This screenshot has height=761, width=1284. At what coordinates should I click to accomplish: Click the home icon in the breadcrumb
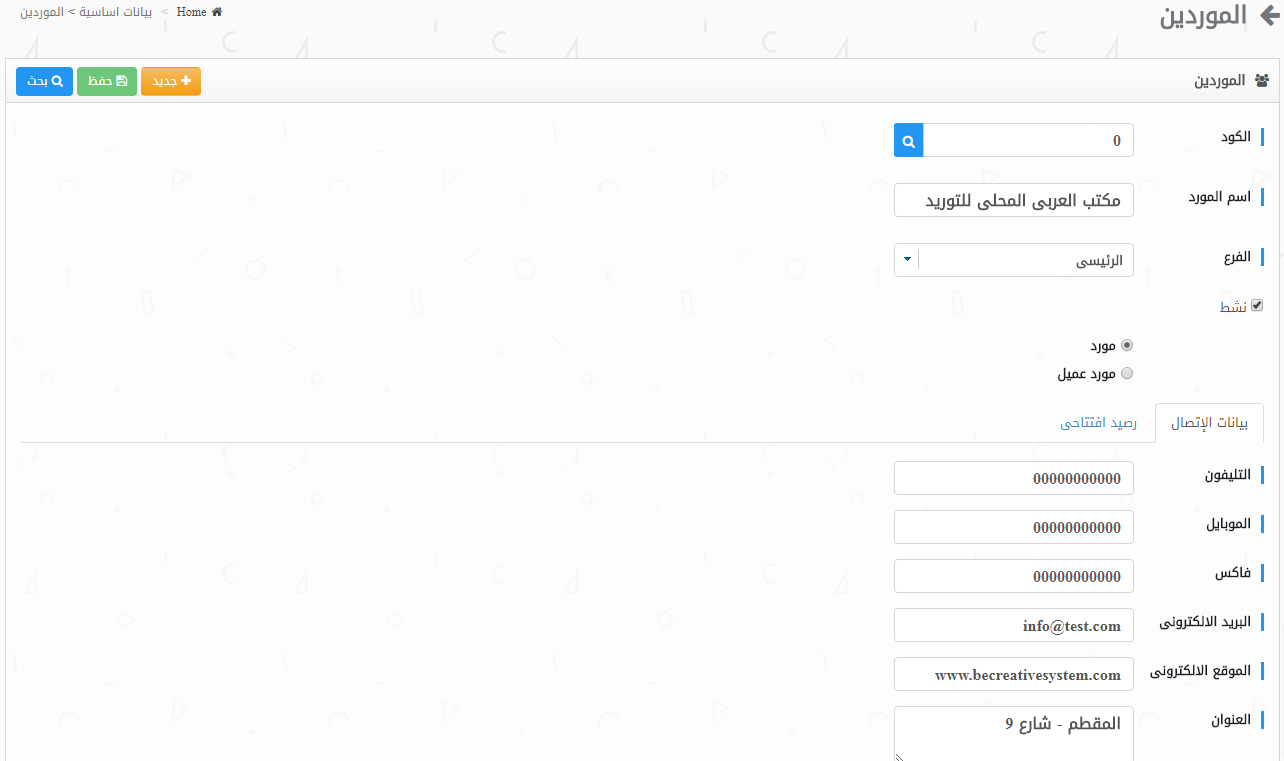coord(217,12)
